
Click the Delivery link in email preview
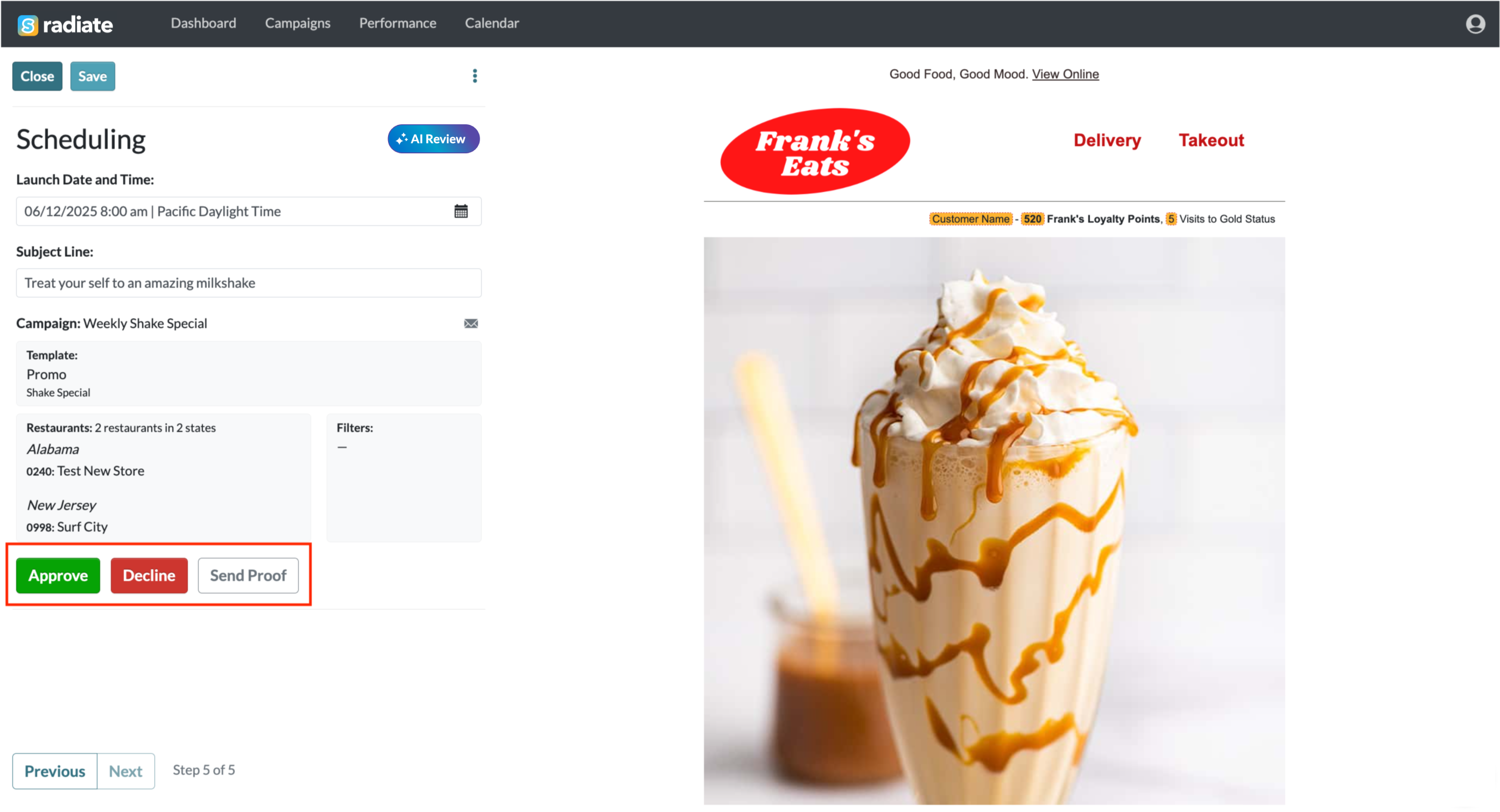[1107, 140]
